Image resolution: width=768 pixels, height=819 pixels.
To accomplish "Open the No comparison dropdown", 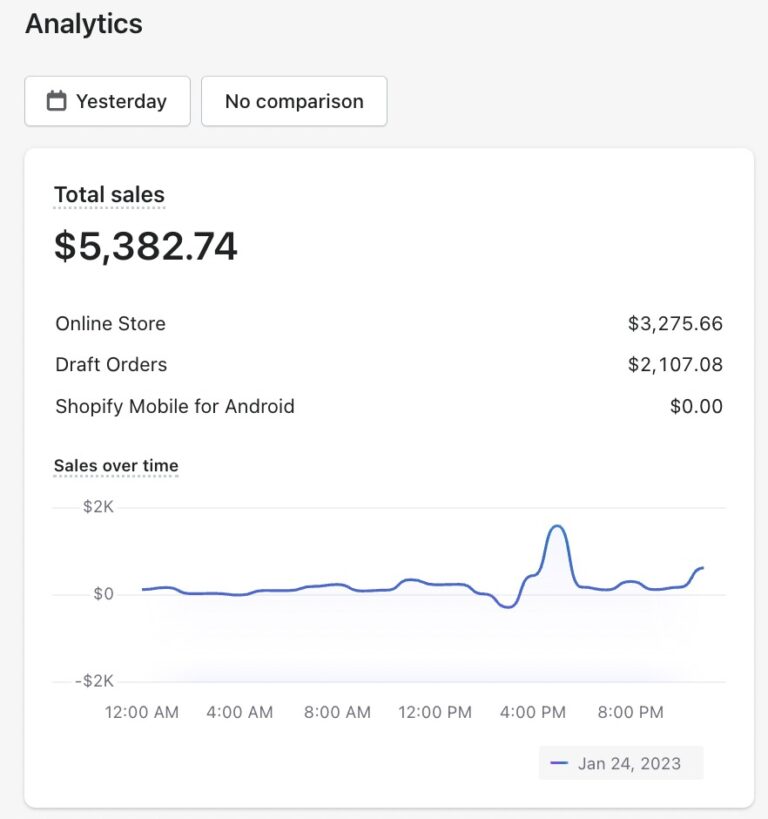I will tap(294, 101).
